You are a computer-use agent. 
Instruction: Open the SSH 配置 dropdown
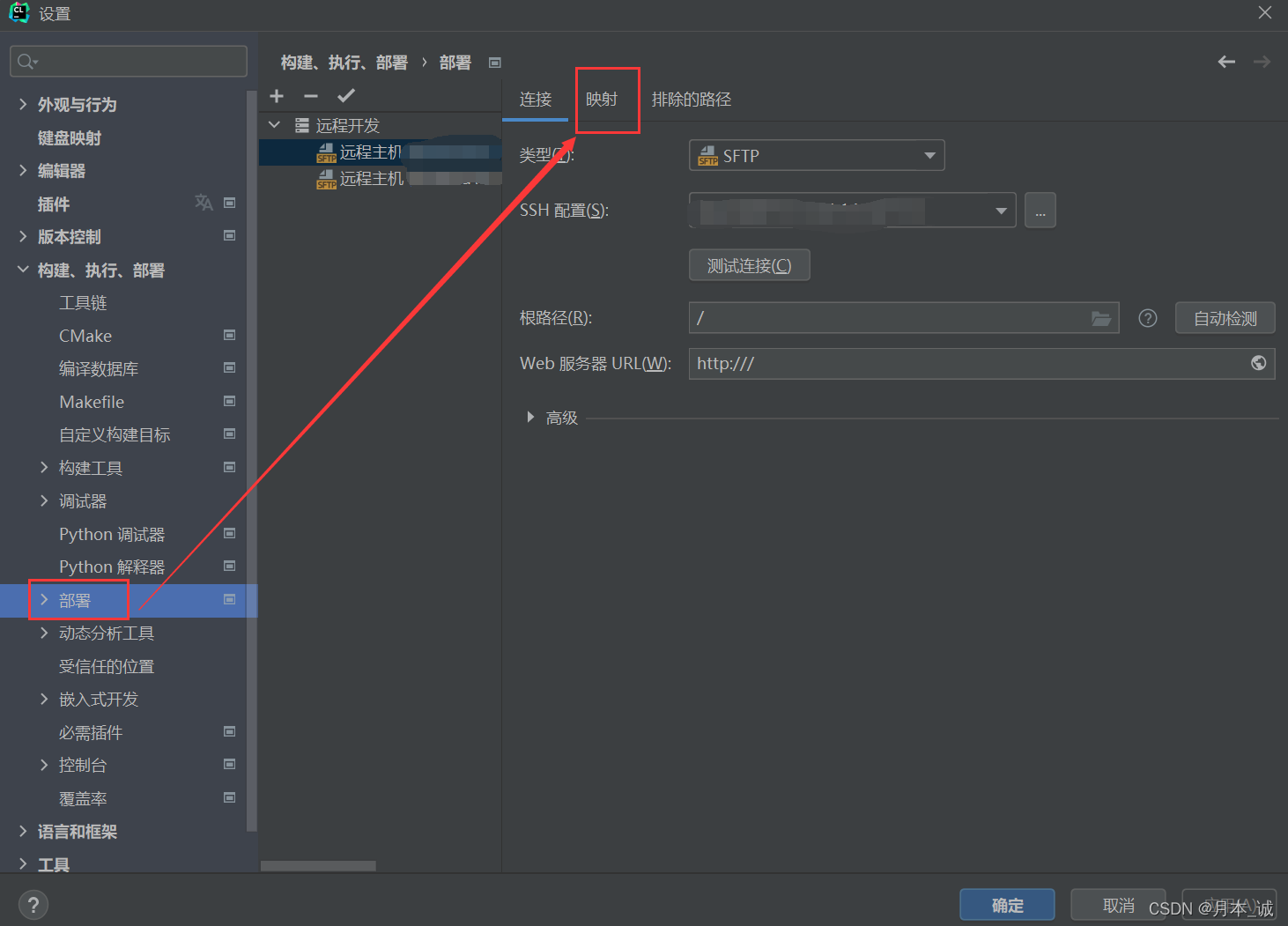[852, 211]
